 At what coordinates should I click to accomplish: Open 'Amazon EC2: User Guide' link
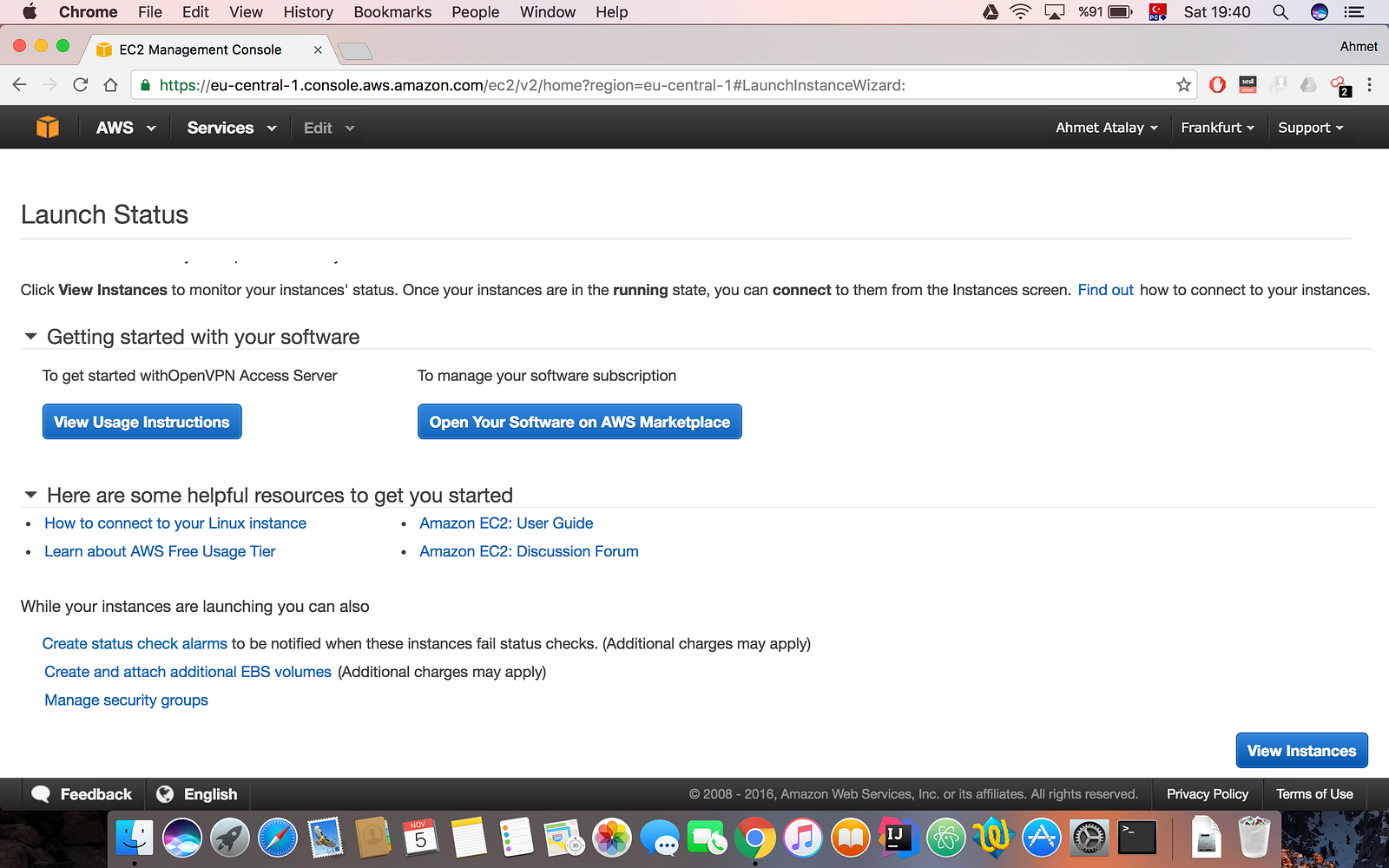(x=506, y=523)
